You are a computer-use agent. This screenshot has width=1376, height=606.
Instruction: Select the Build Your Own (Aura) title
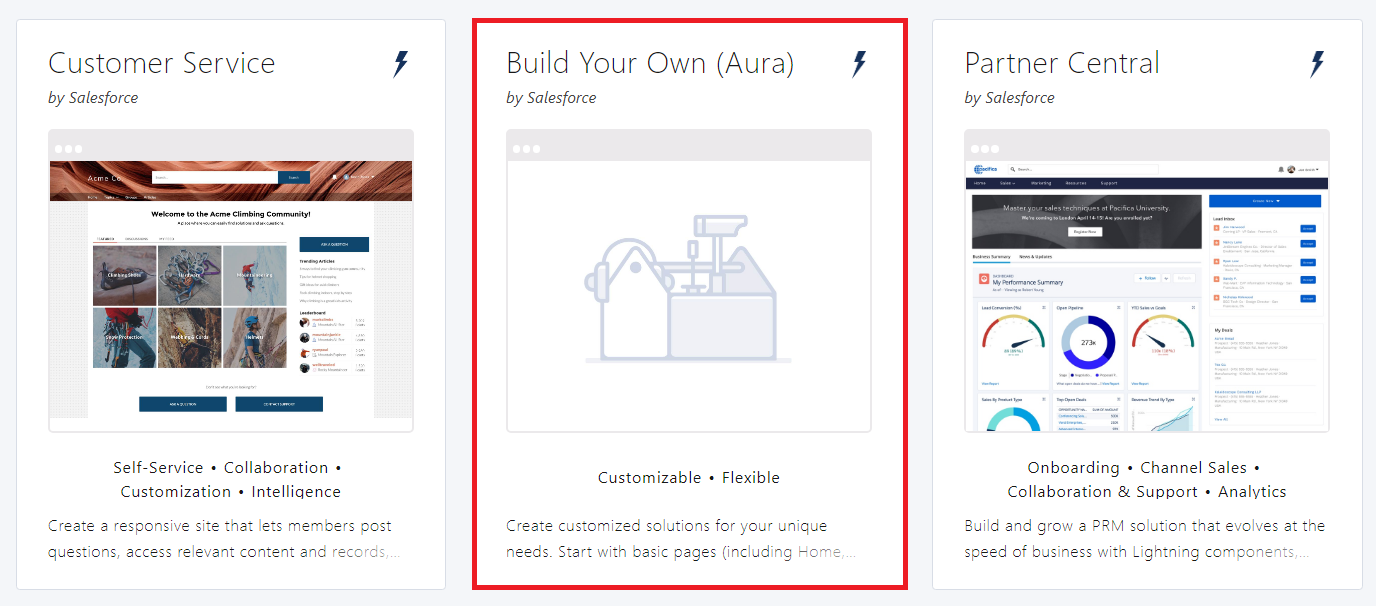(x=650, y=63)
